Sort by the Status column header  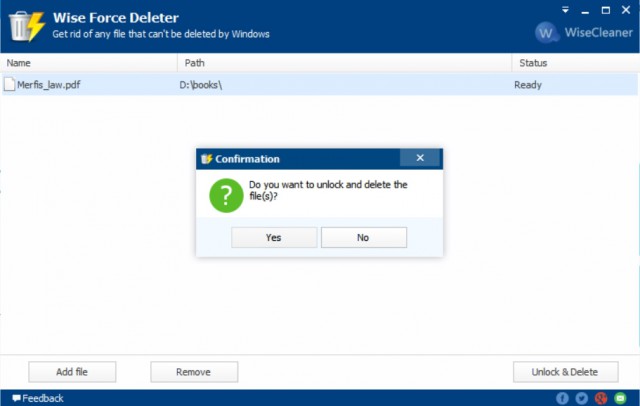[576, 63]
